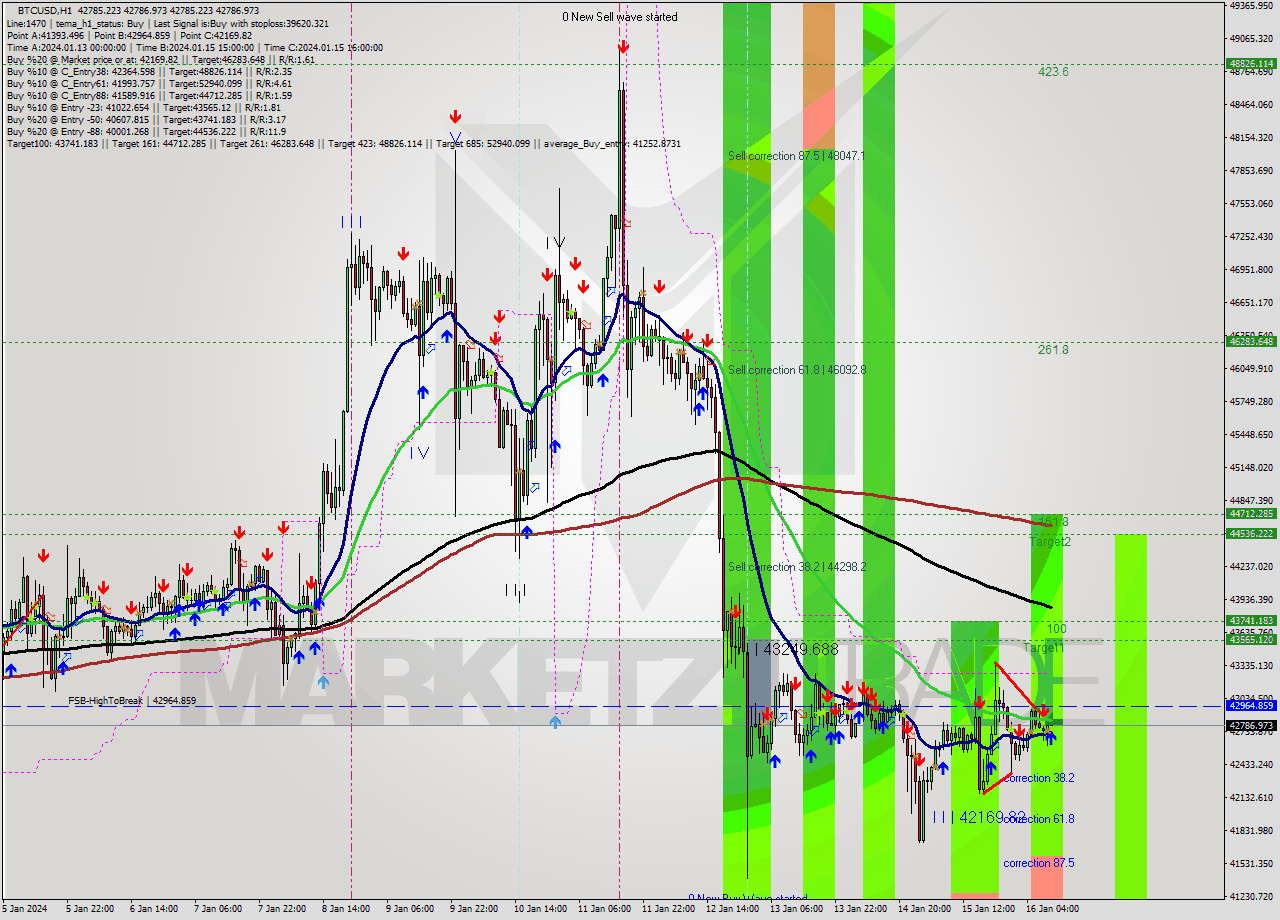Select the 46283.648 price label

tap(1250, 341)
